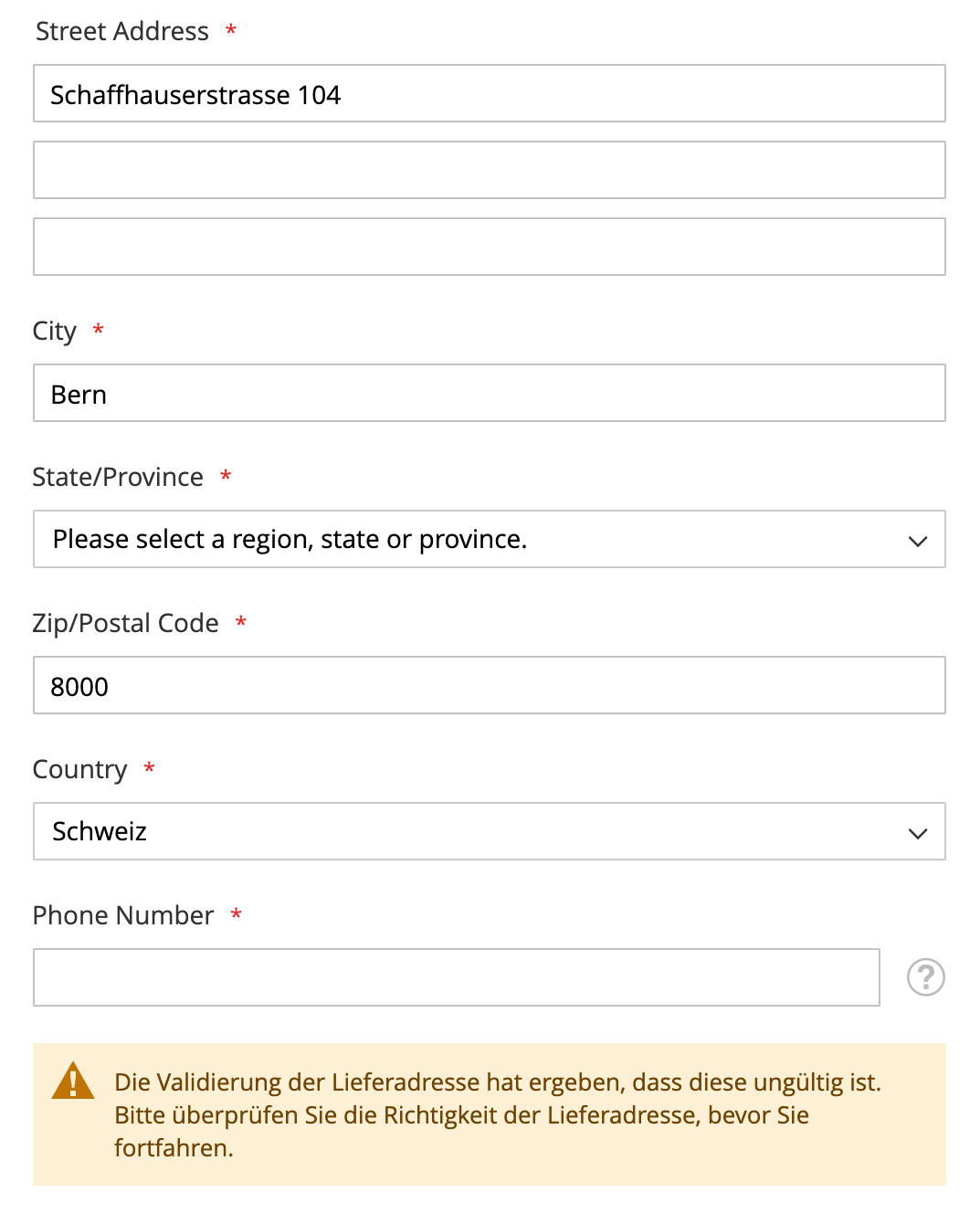The height and width of the screenshot is (1224, 980).
Task: Click the Zip/Postal Code field with 8000
Action: [490, 685]
